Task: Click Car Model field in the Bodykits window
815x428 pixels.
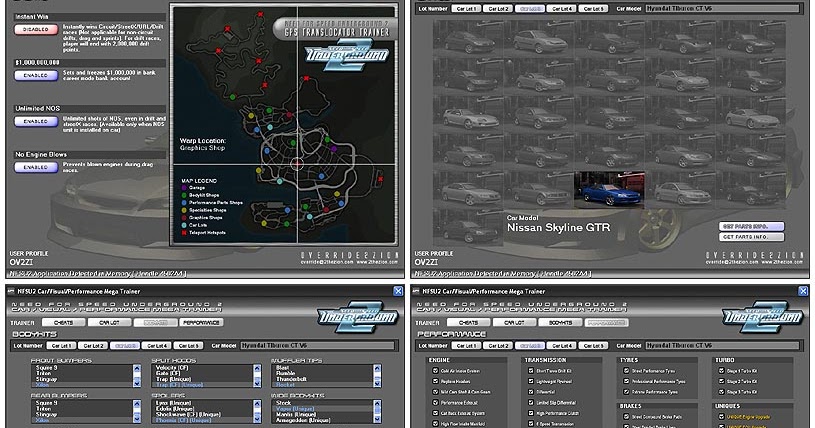Action: tap(317, 345)
